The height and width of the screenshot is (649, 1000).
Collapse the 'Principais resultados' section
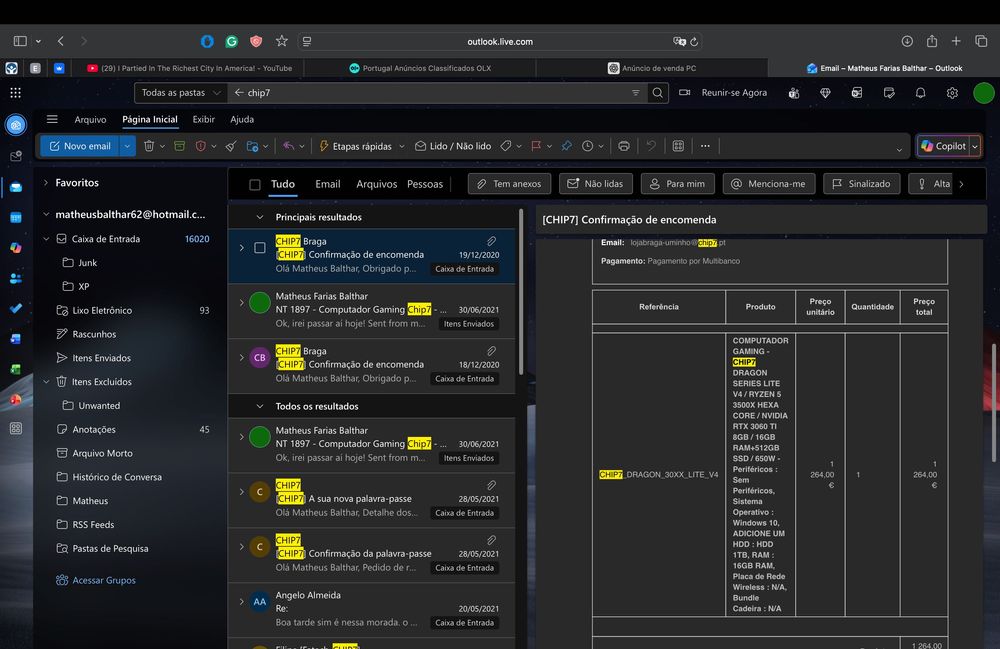tap(262, 217)
